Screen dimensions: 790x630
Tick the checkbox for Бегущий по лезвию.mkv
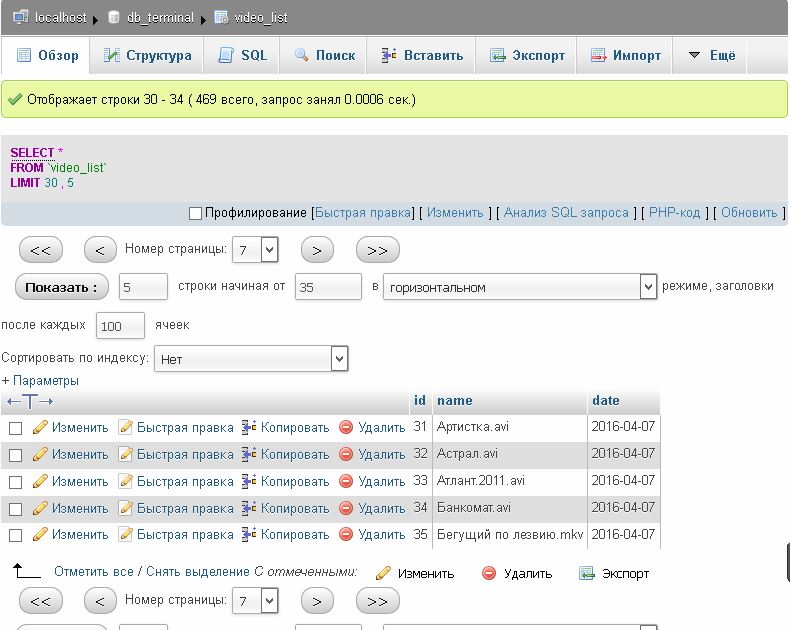(15, 536)
